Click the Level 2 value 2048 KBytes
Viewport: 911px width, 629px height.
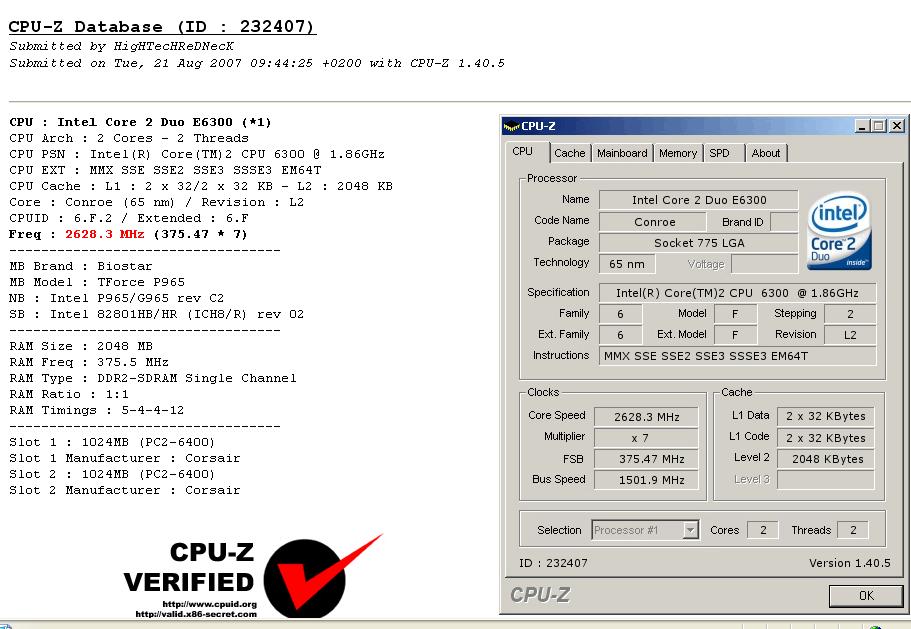[x=826, y=459]
